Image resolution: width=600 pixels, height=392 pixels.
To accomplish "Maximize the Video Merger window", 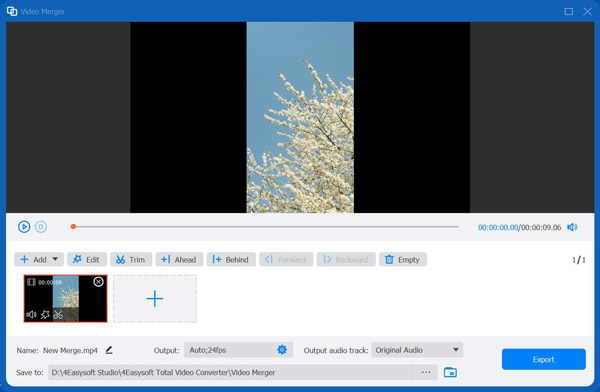I will click(x=569, y=11).
